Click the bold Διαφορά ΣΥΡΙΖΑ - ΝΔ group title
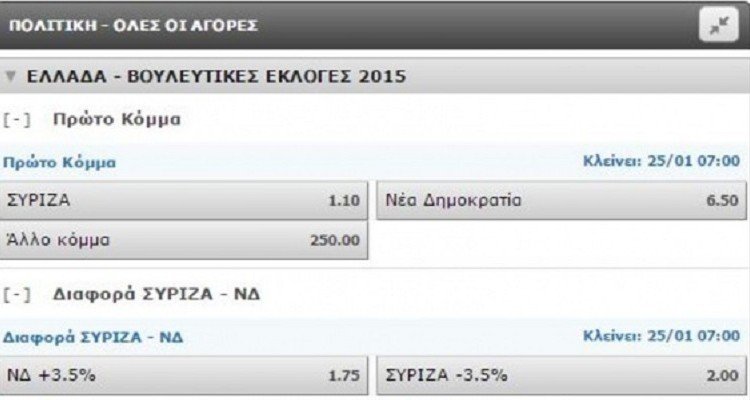The image size is (750, 400). click(156, 294)
